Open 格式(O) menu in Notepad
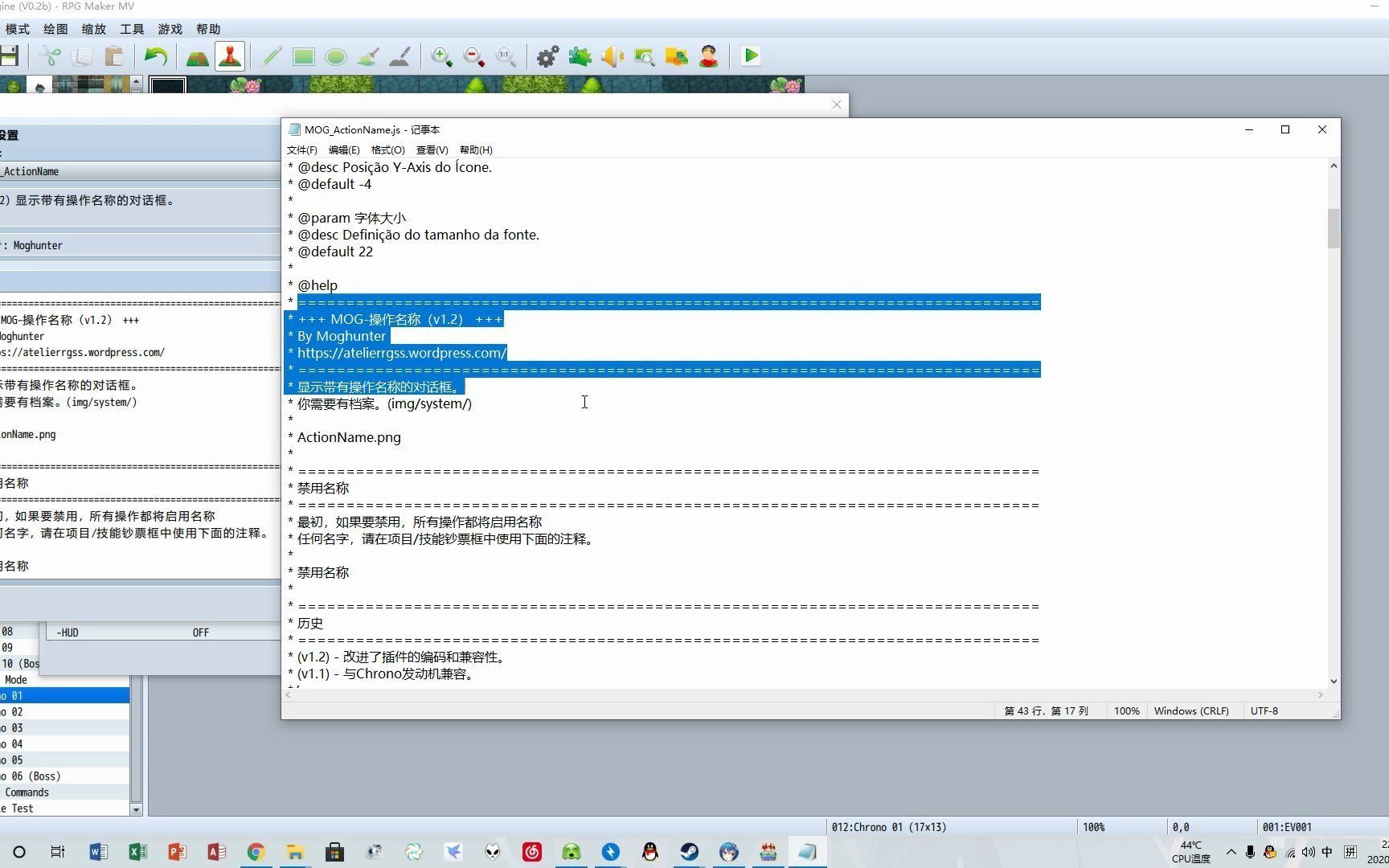The width and height of the screenshot is (1389, 868). (388, 150)
